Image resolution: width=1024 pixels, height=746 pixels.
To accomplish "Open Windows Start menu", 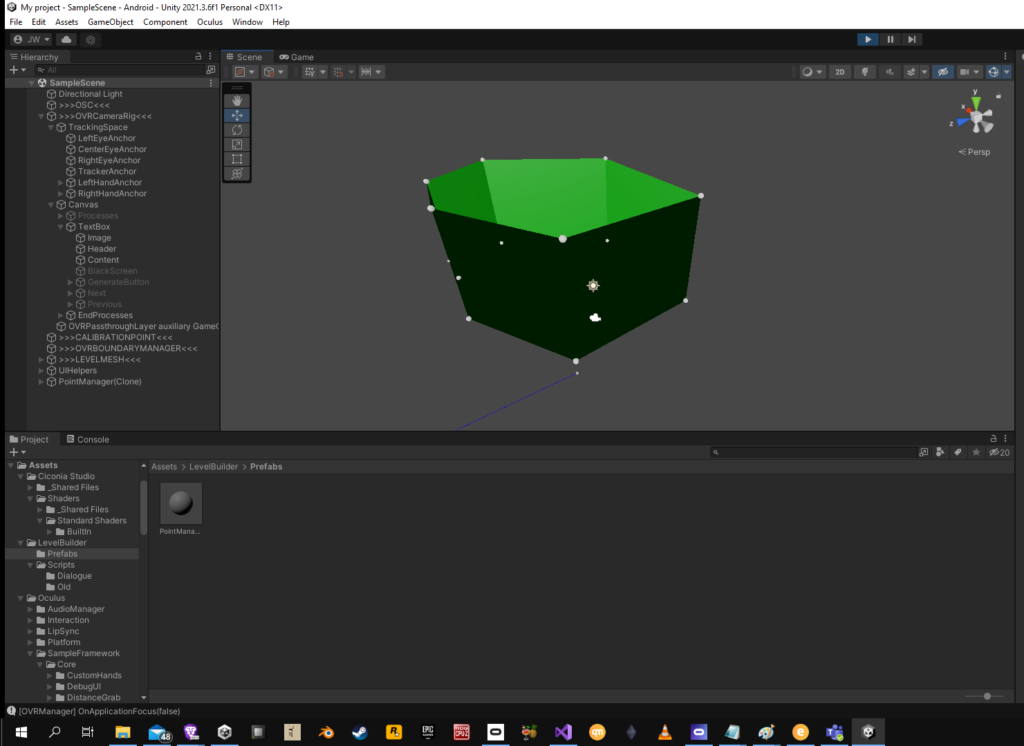I will pyautogui.click(x=21, y=732).
